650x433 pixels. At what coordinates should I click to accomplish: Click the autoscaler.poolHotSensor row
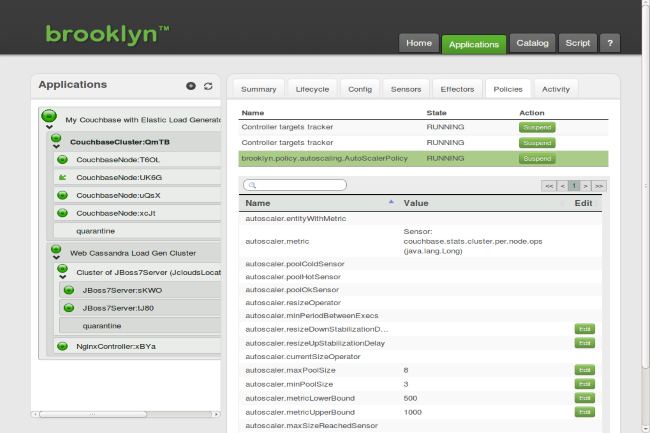[420, 277]
